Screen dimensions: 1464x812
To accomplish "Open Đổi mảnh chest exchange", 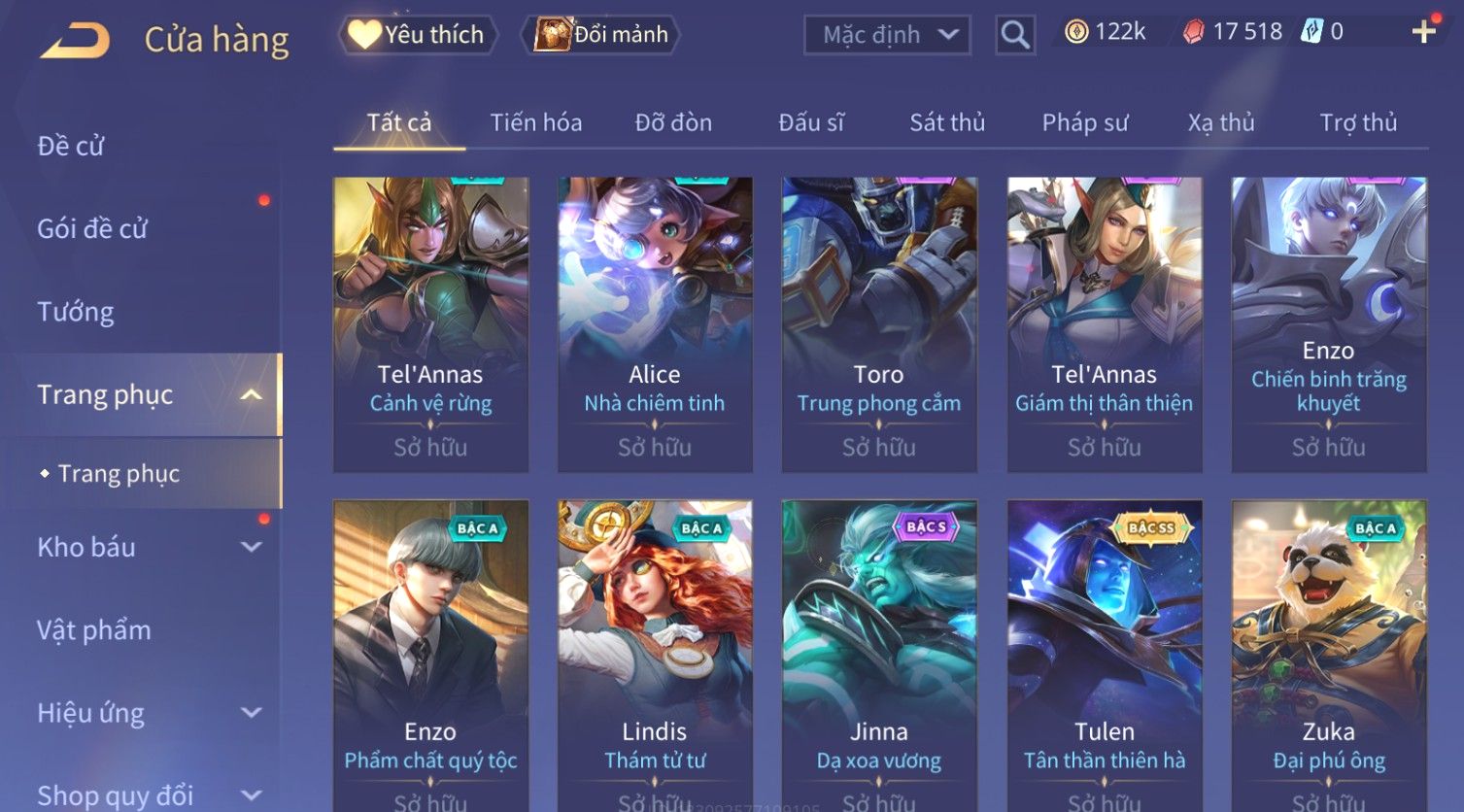I will (x=601, y=35).
